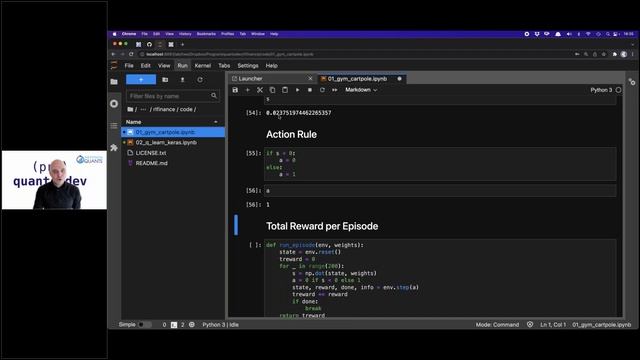Click the kernel status circle indicator
The image size is (640, 360).
[x=618, y=90]
